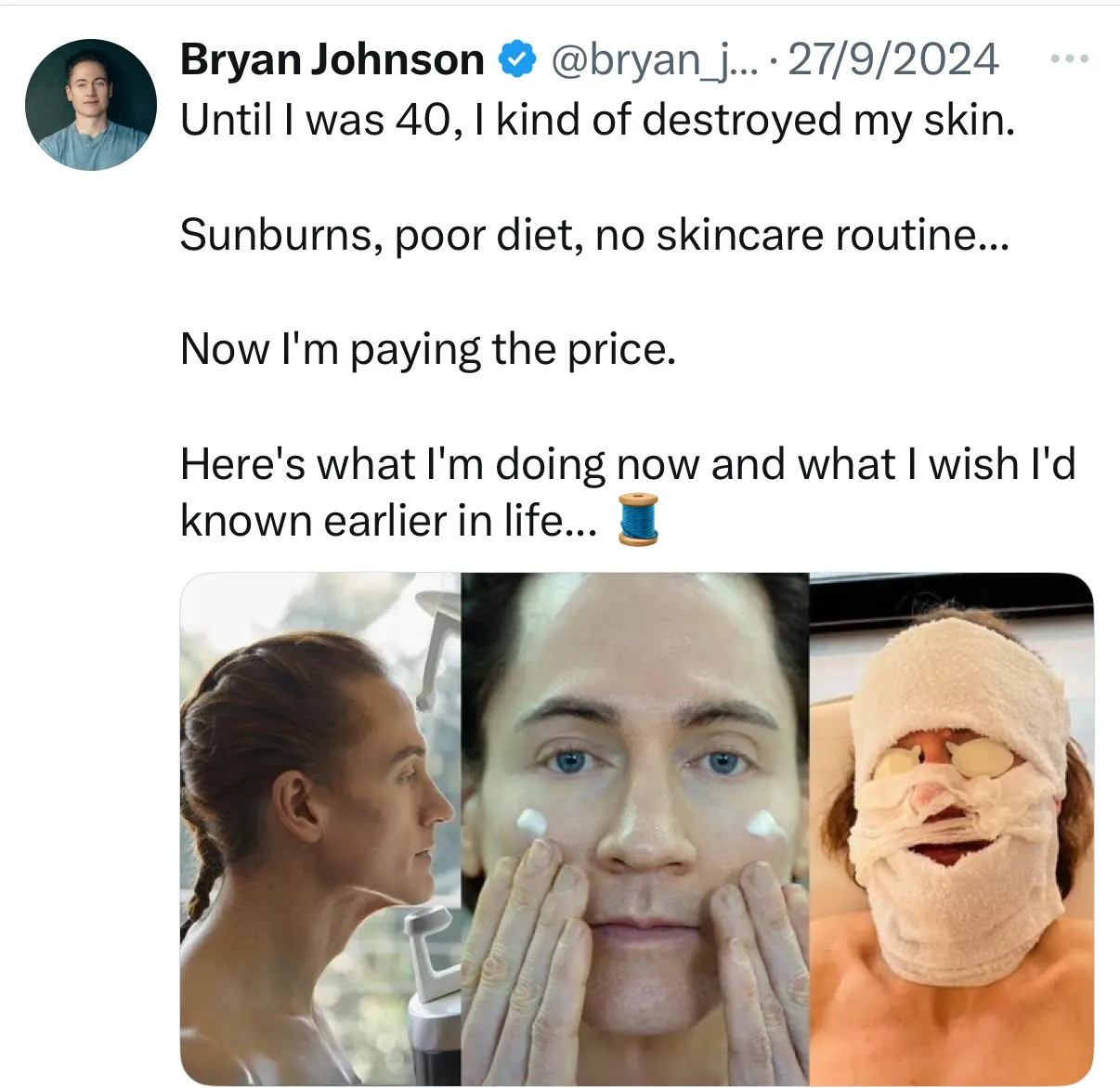Click the blue verified checkmark badge
This screenshot has height=1088, width=1120.
pyautogui.click(x=517, y=59)
